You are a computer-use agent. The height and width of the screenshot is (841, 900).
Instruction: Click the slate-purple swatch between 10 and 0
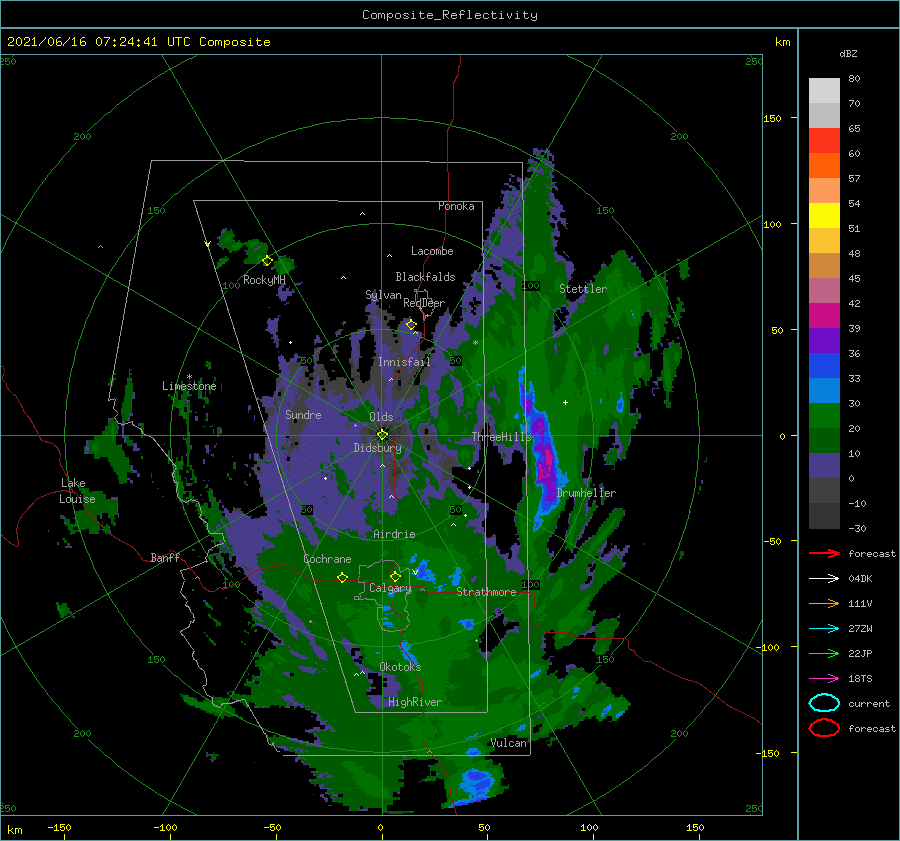[824, 466]
